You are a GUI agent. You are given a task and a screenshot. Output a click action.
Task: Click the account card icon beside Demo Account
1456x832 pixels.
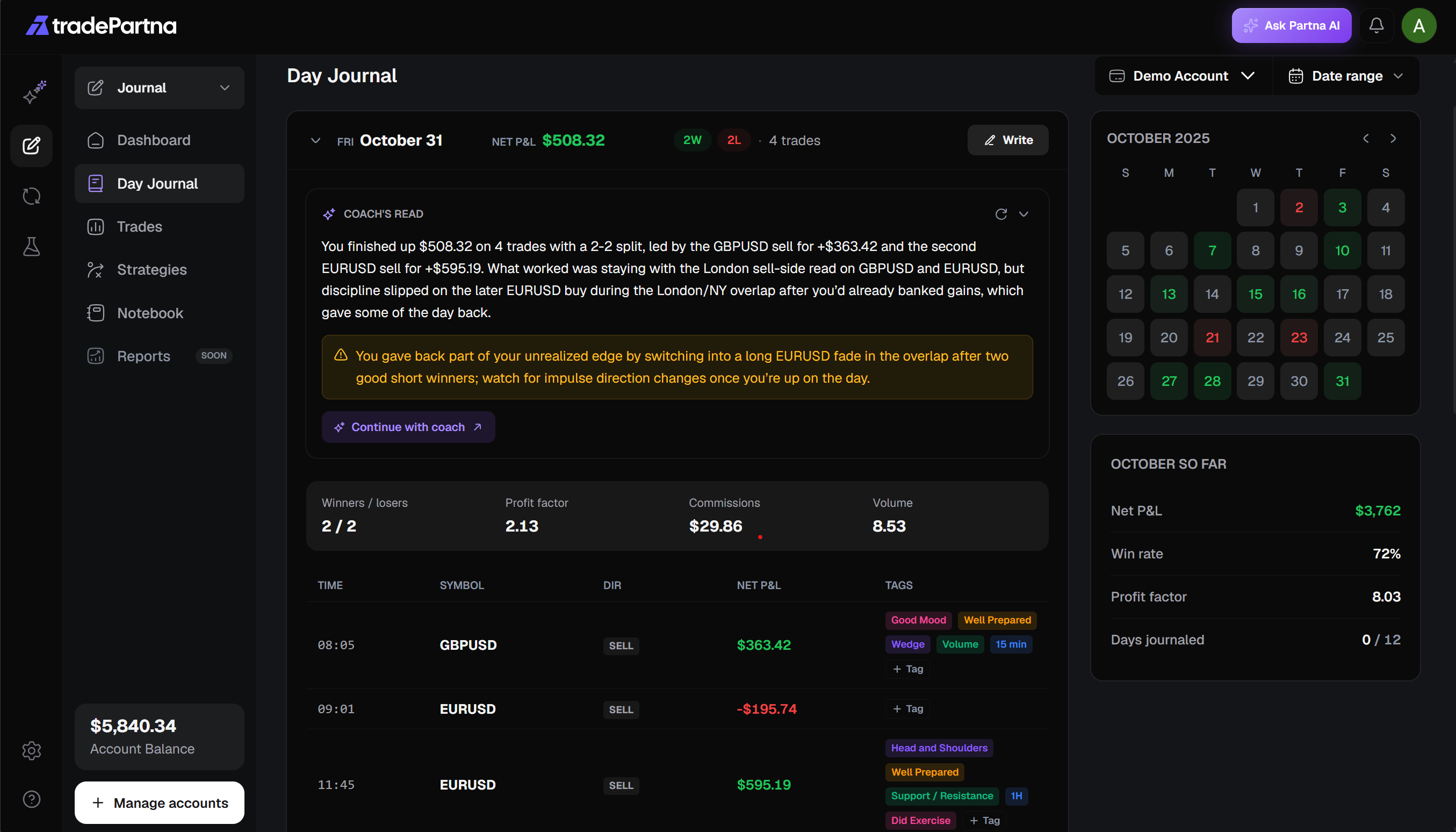[1116, 76]
